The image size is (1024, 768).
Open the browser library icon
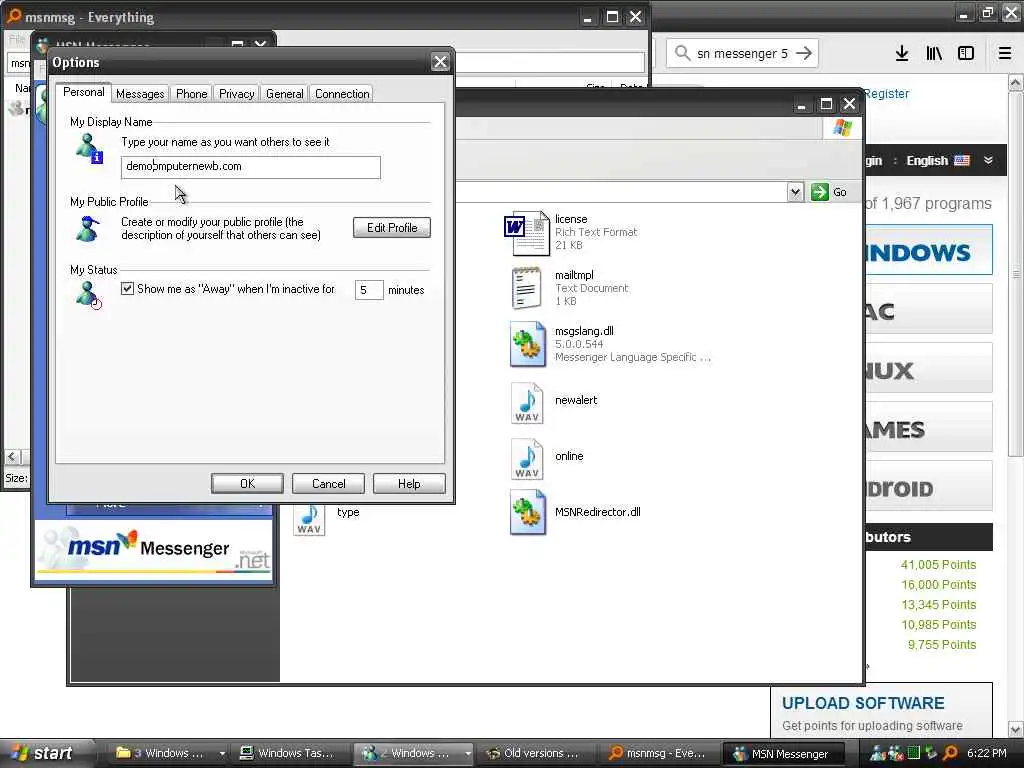934,53
